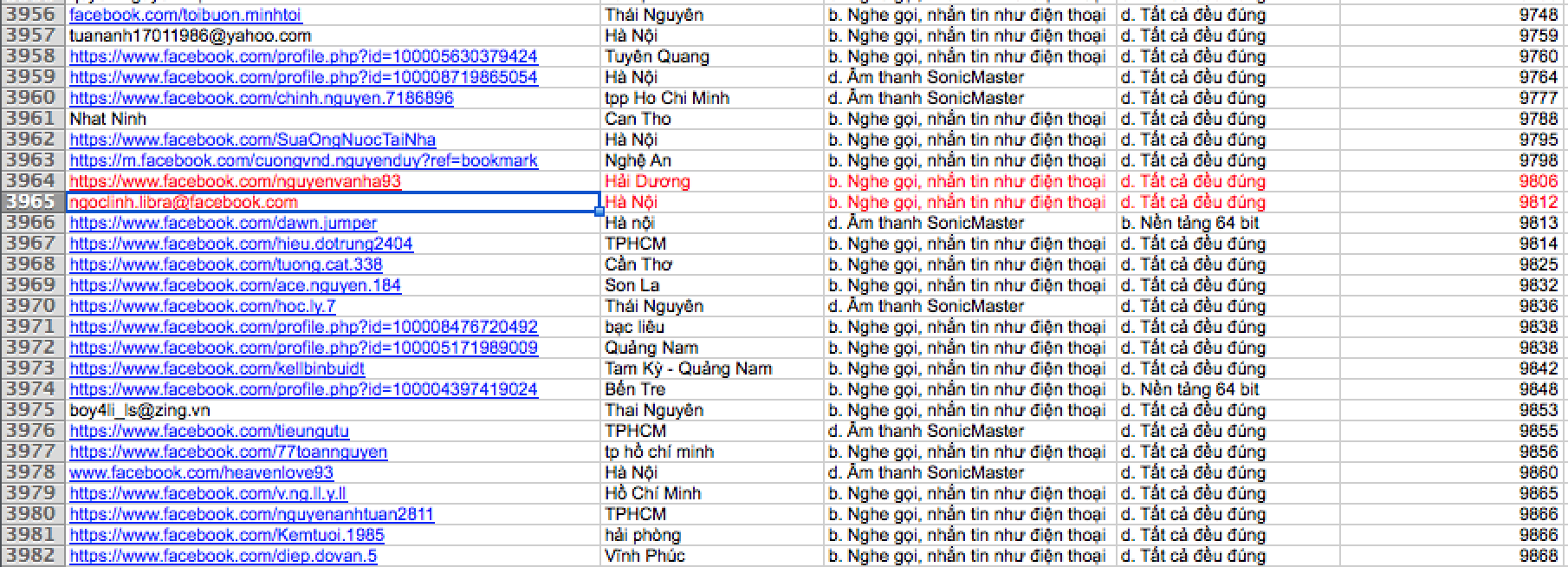Viewport: 1568px width, 567px height.
Task: Click the Kemtuoi.1985 Facebook link
Action: point(226,535)
